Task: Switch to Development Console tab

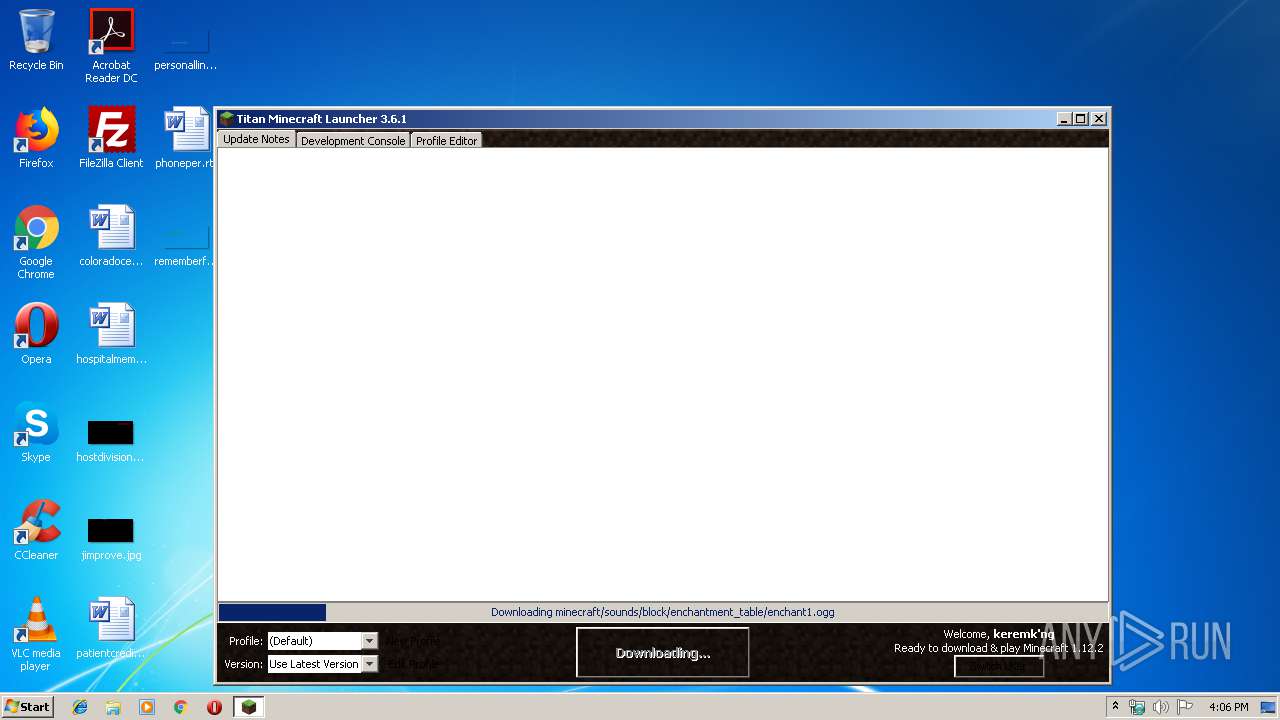Action: (x=353, y=141)
